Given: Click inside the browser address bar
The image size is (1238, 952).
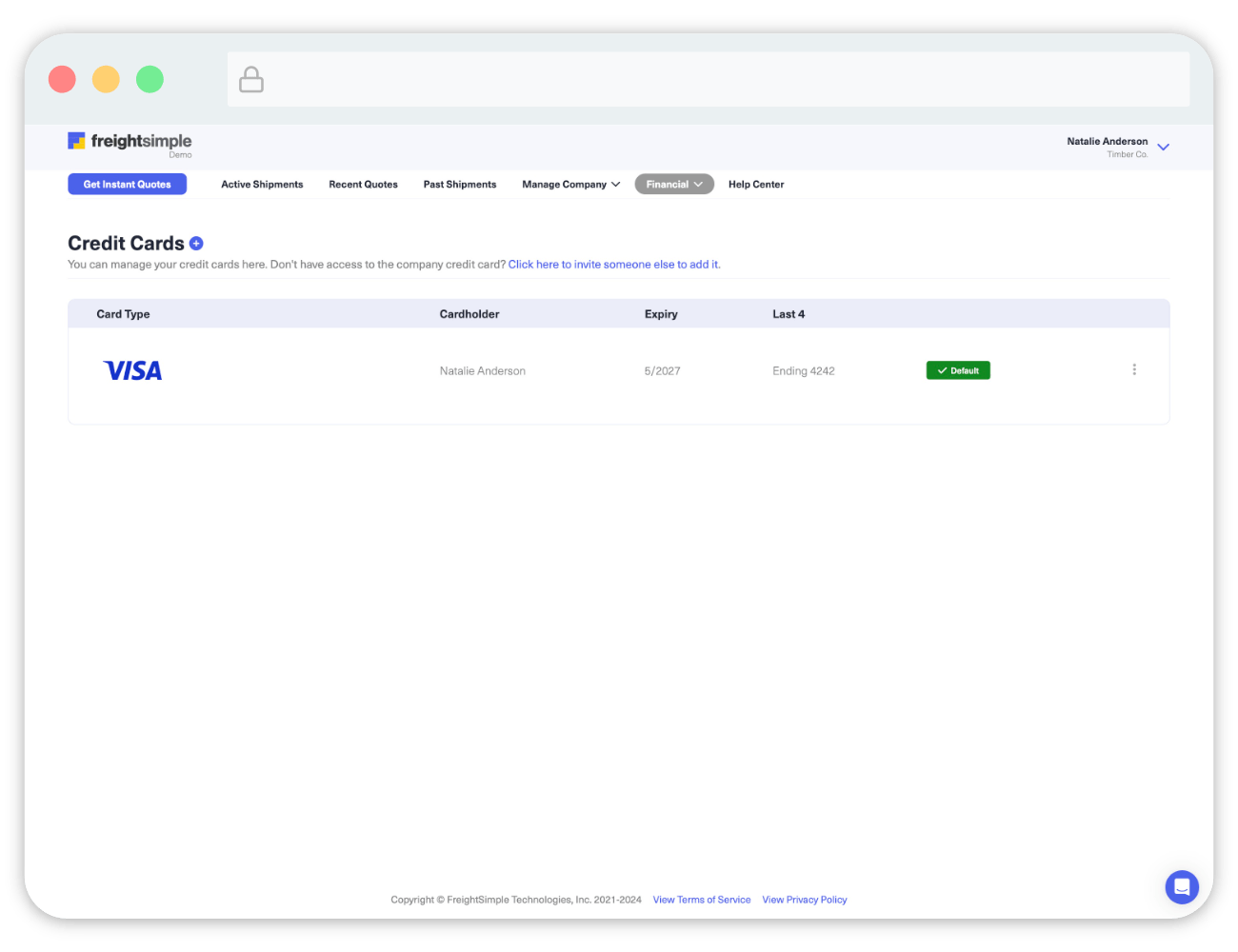Looking at the screenshot, I should (724, 80).
